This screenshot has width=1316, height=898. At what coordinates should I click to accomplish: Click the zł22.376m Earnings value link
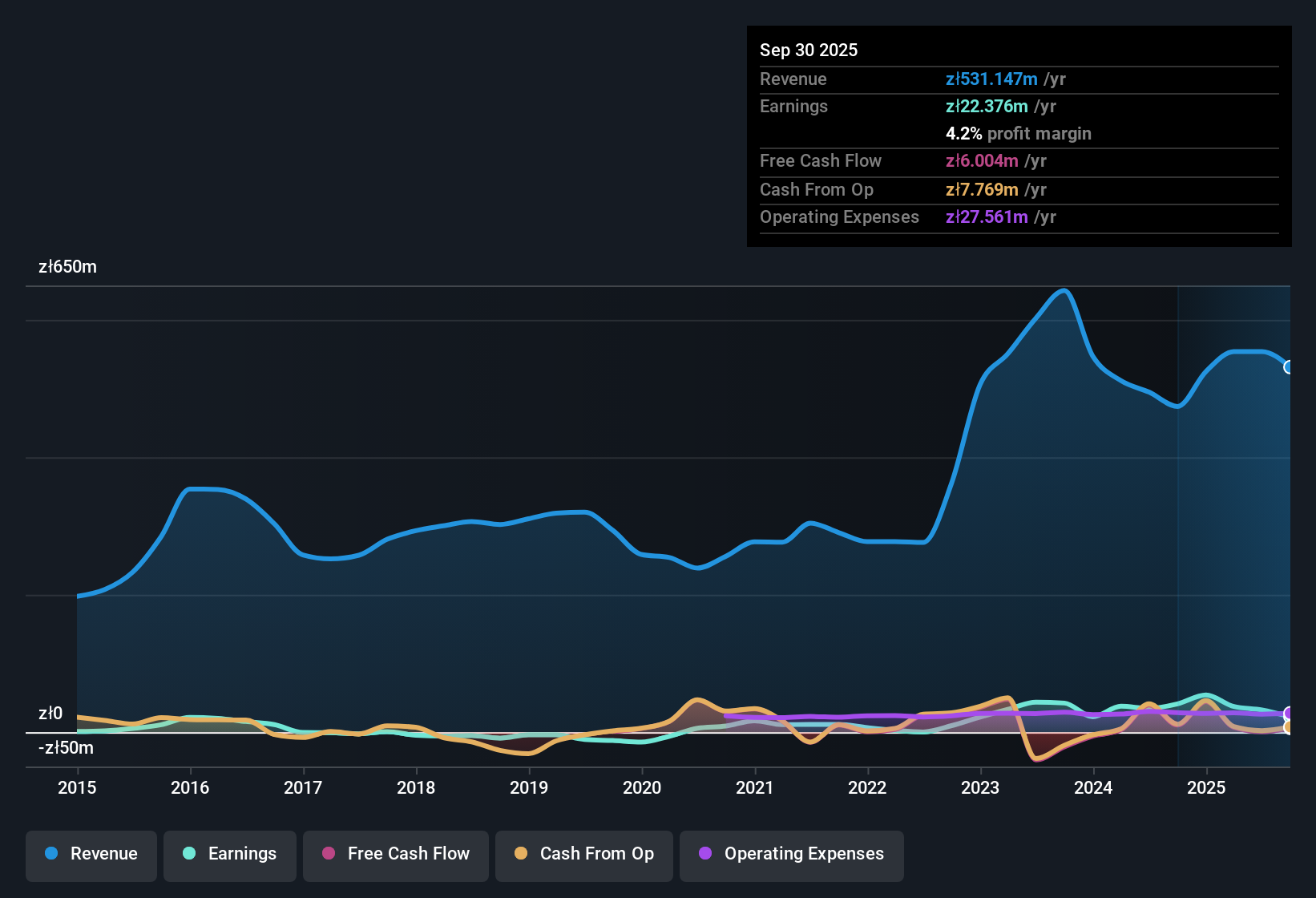tap(985, 106)
